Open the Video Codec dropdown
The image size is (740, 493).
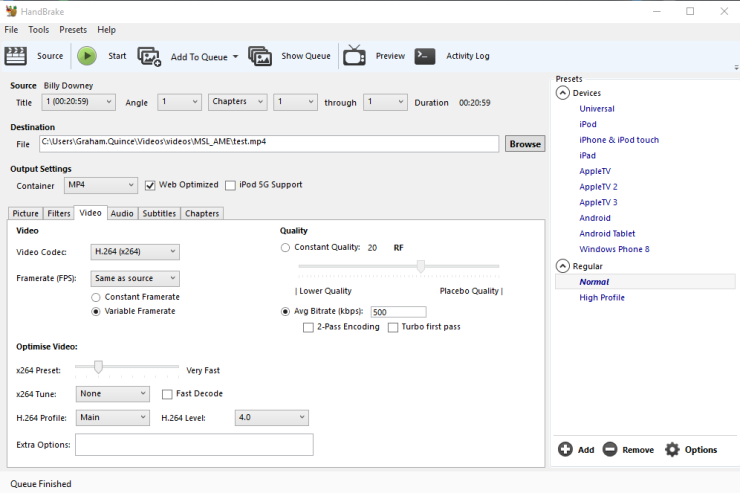[x=135, y=252]
